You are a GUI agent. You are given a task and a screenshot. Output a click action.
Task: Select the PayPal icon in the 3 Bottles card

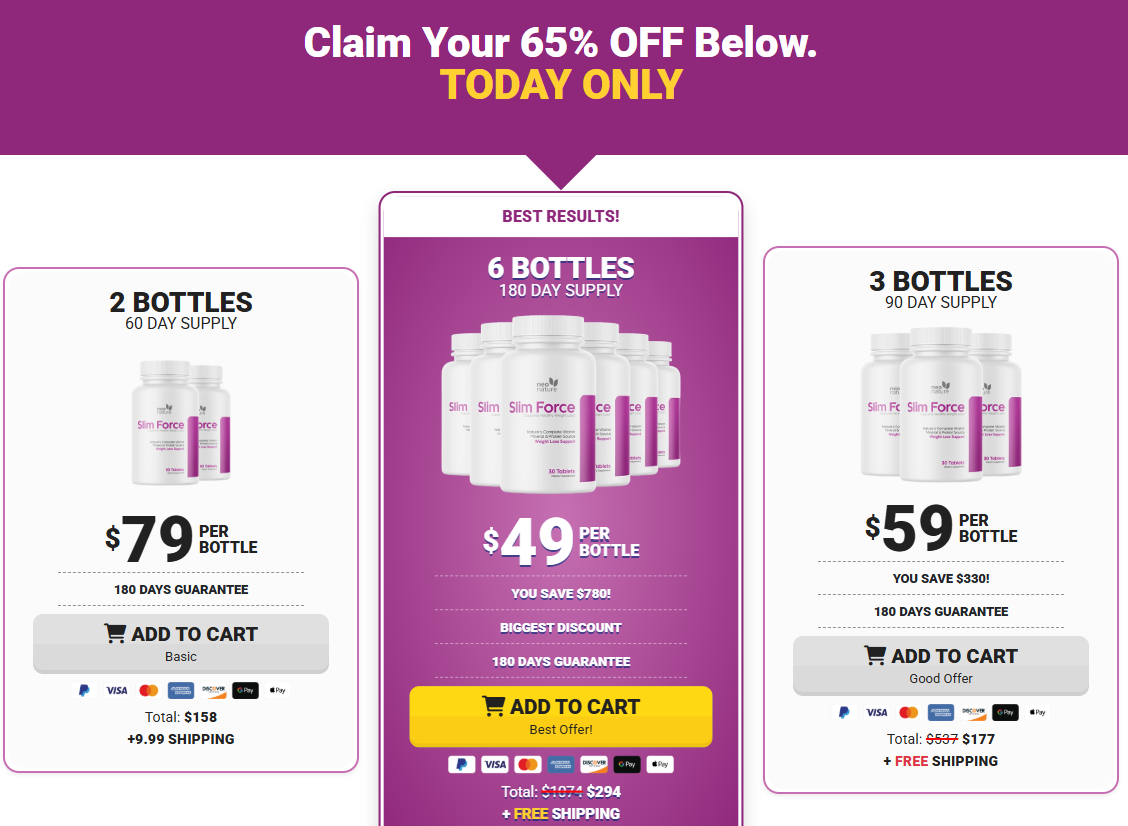pyautogui.click(x=844, y=712)
